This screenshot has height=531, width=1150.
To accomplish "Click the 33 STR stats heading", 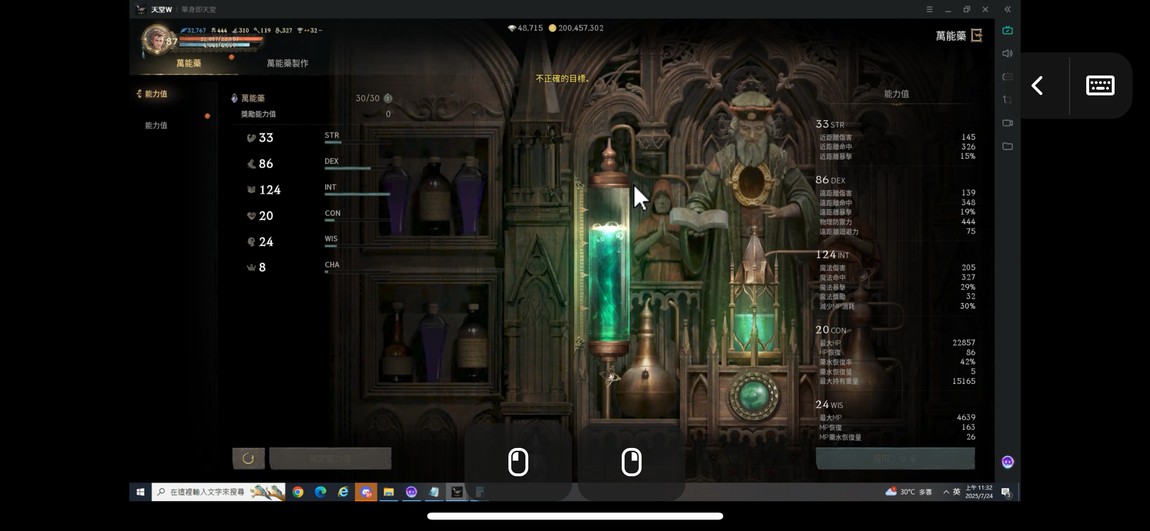I will (829, 125).
